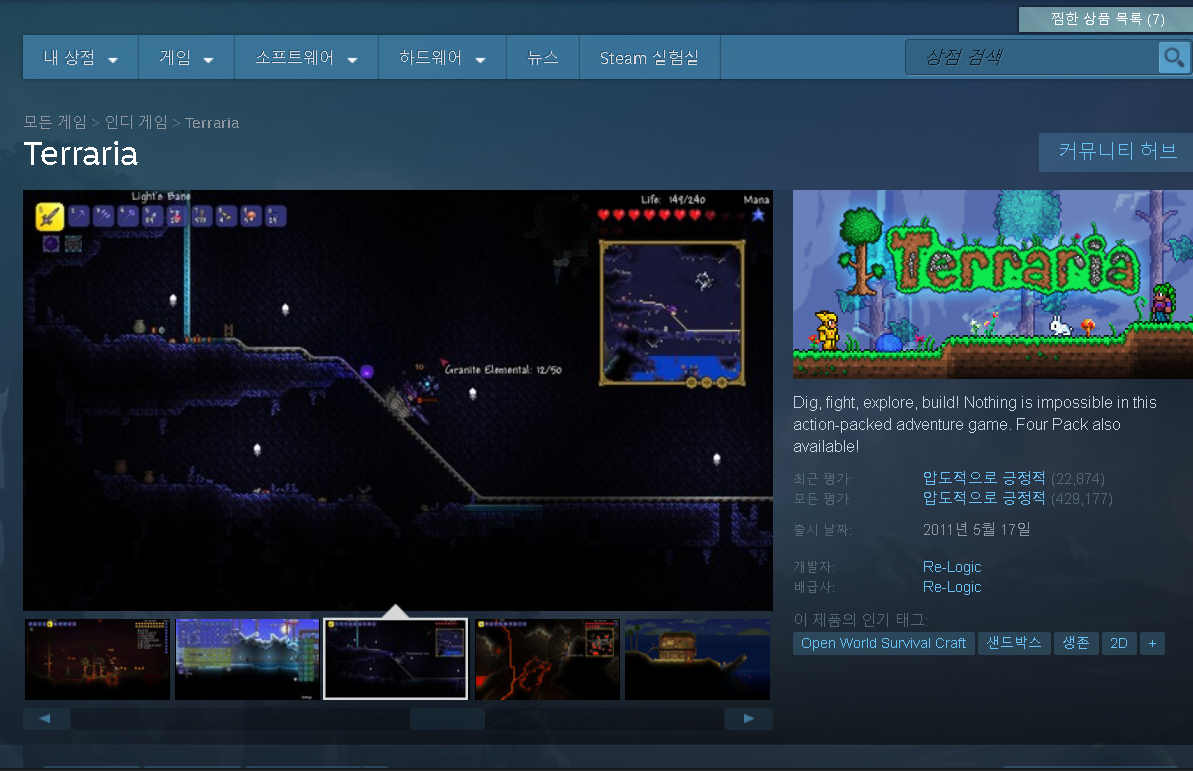Click the 2011년 5월 17일 release date text

point(976,530)
